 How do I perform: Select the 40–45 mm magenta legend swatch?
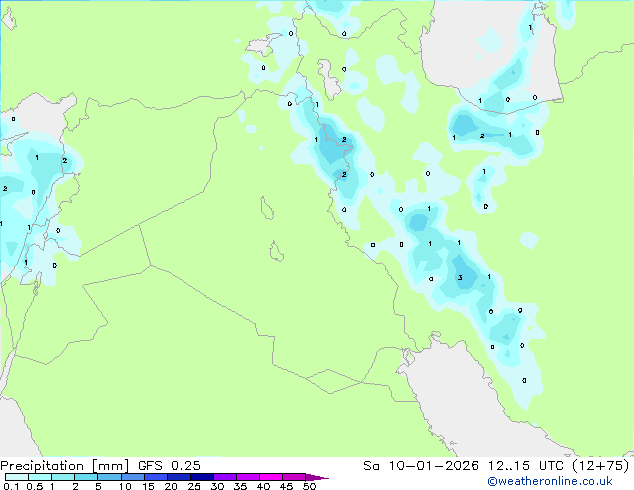coord(271,477)
